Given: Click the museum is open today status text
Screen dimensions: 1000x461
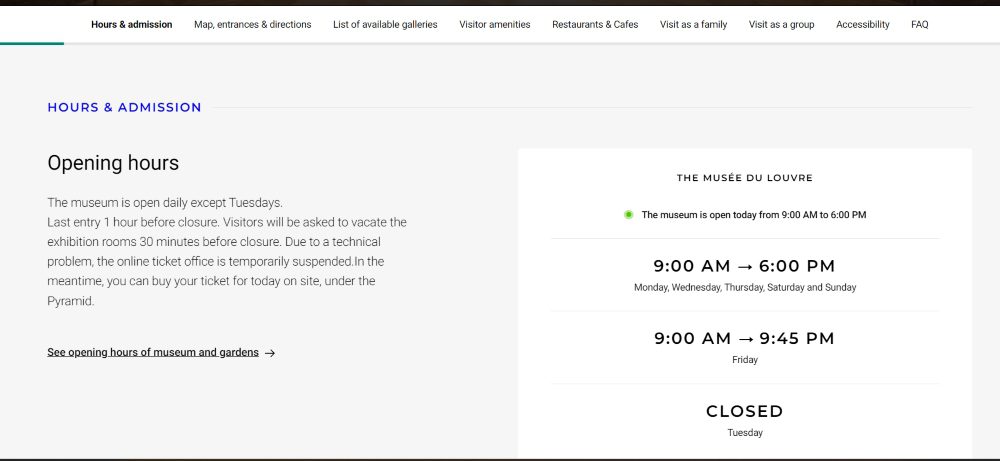Looking at the screenshot, I should (x=753, y=215).
